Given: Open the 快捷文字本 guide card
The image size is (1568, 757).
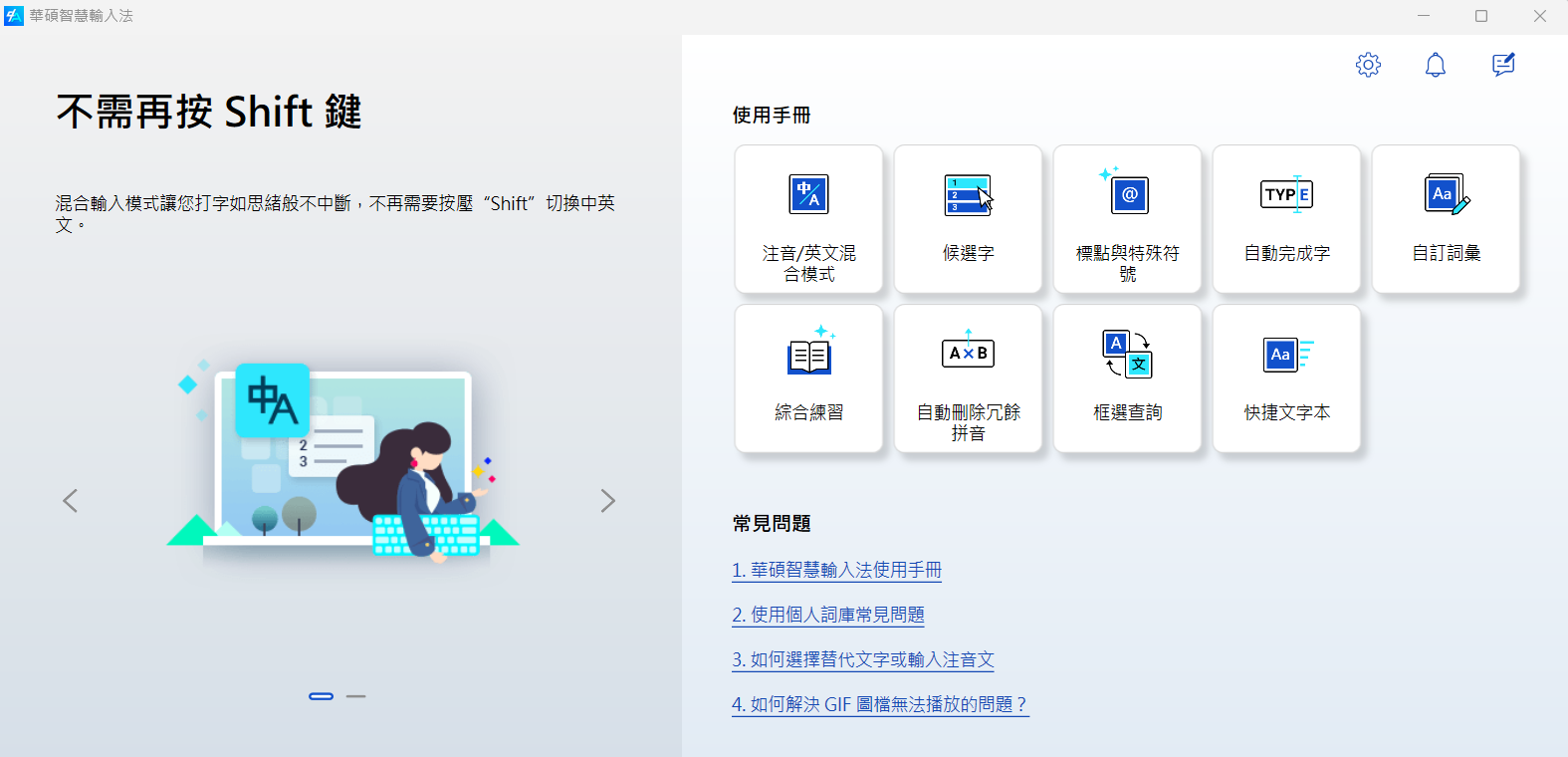Looking at the screenshot, I should [x=1286, y=378].
